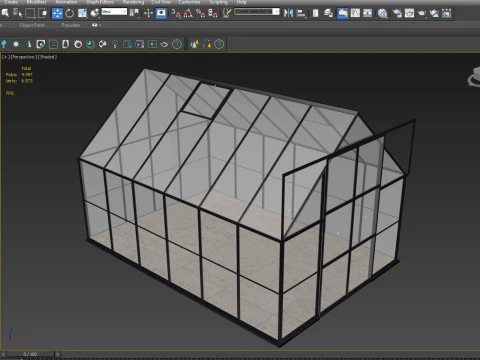This screenshot has height=360, width=480.
Task: Open the [Perspective] viewport menu
Action: 23,57
